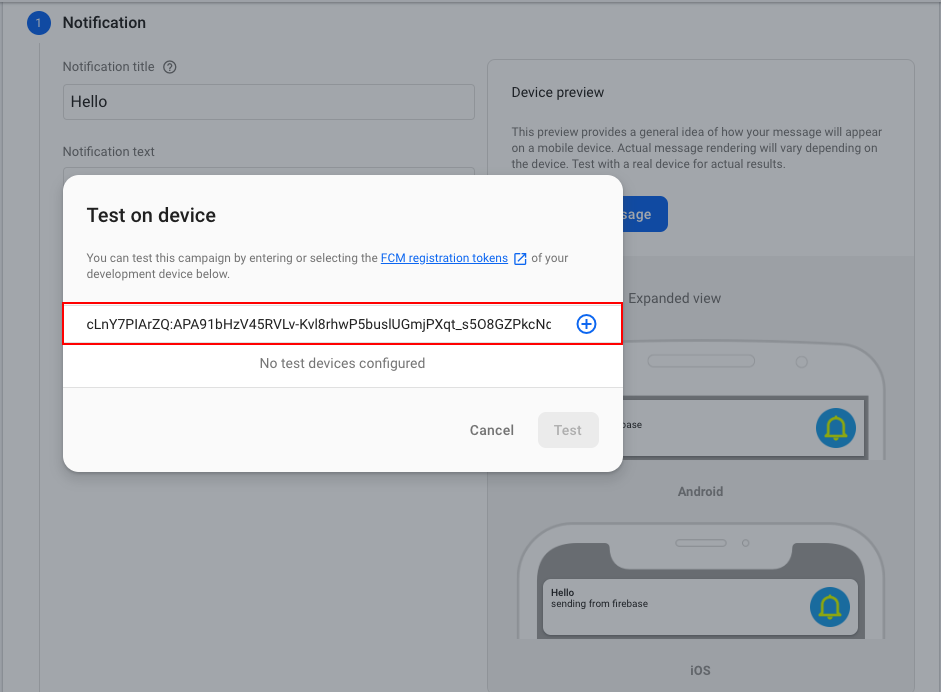Cancel the Test on device dialog
The image size is (941, 692).
pos(491,429)
